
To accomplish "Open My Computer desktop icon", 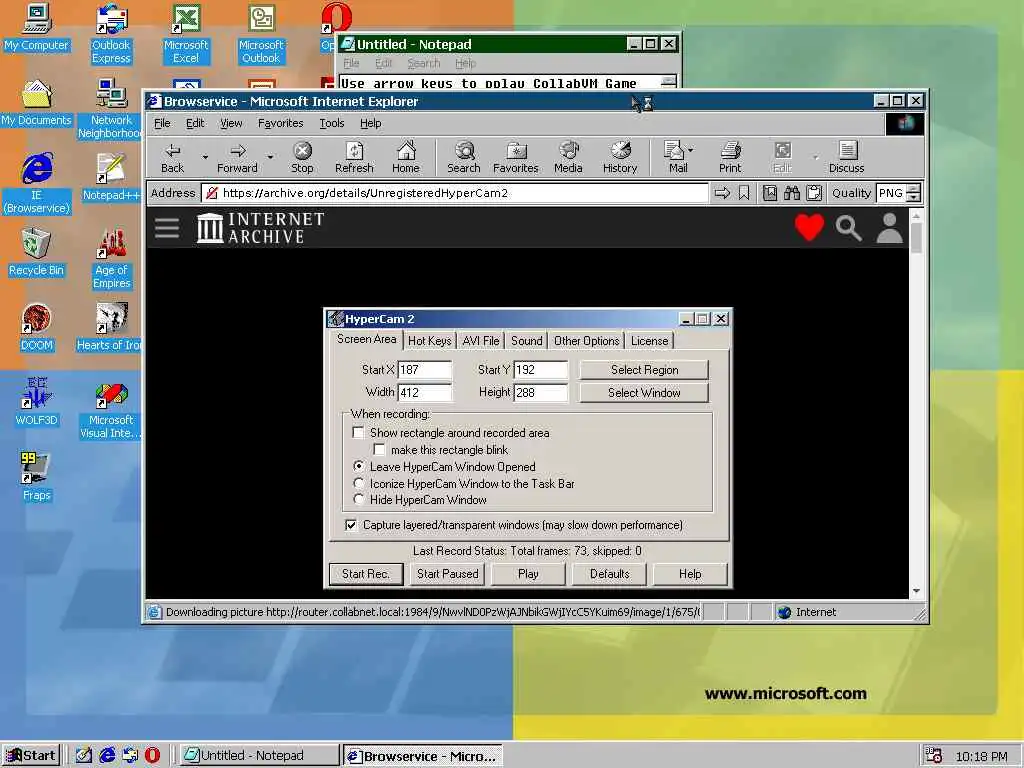I will click(37, 27).
